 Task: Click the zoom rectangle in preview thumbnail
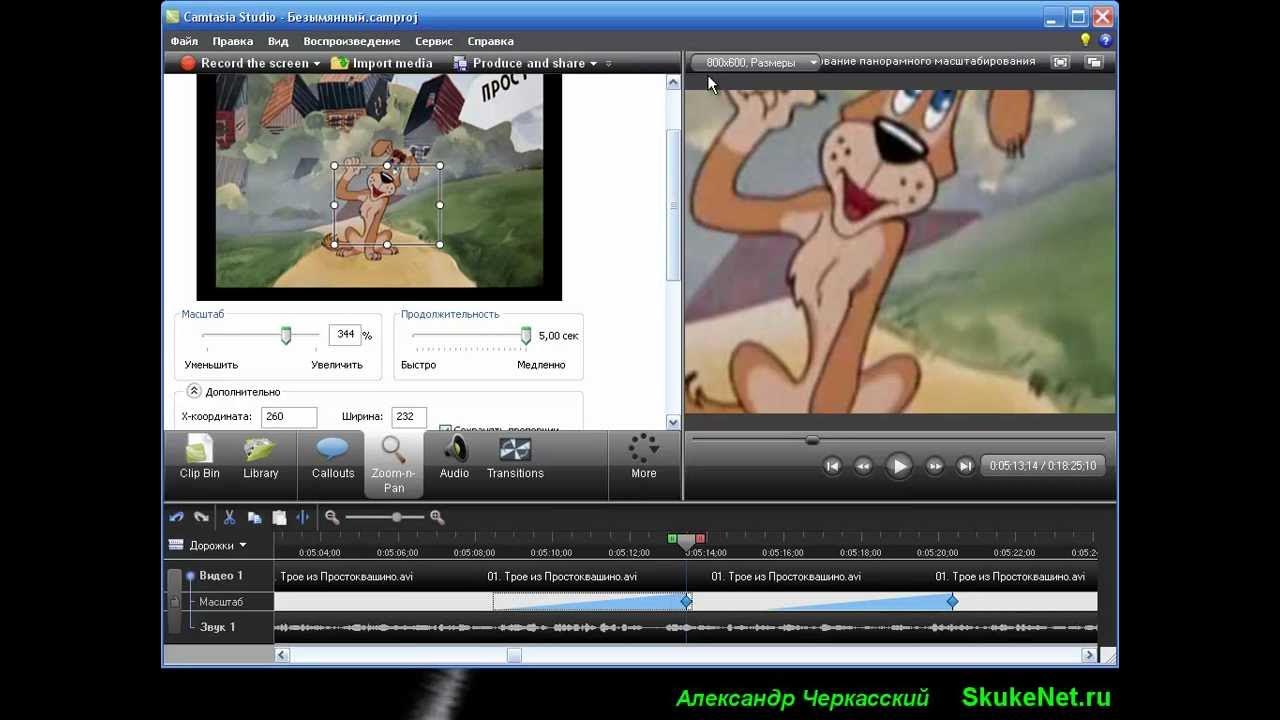[387, 205]
